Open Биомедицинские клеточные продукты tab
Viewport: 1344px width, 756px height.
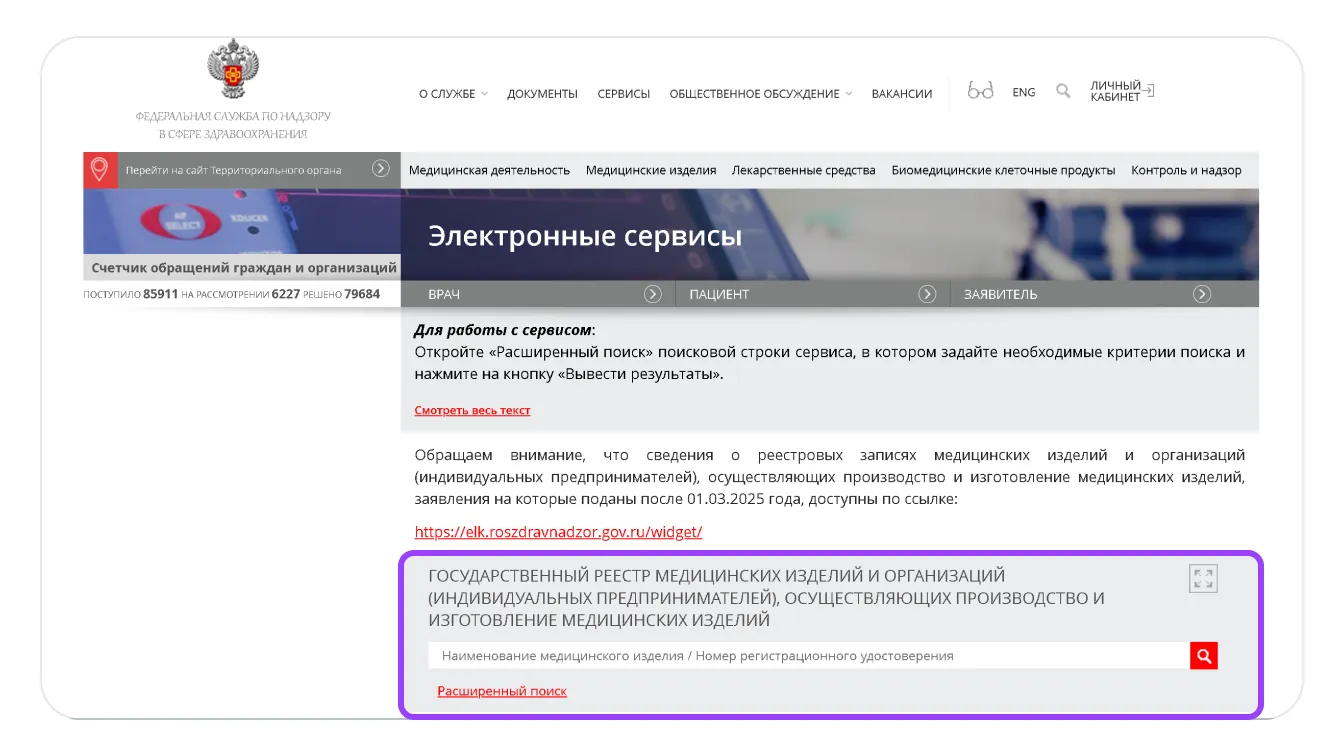tap(1003, 170)
